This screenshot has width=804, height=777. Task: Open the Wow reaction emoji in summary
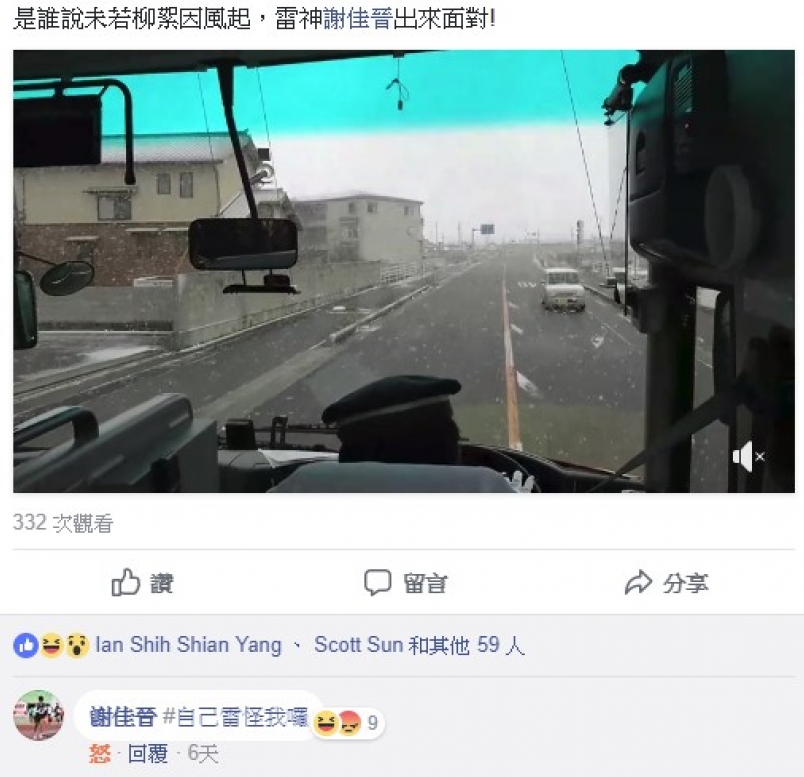[x=78, y=645]
